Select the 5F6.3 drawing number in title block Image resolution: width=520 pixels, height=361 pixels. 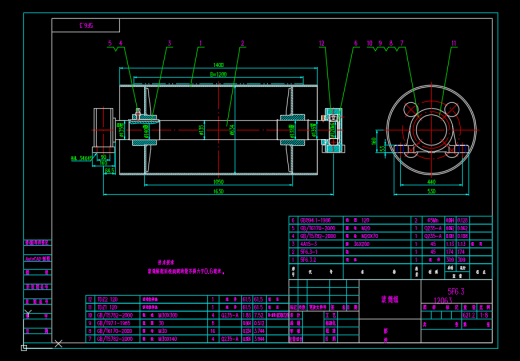456,292
